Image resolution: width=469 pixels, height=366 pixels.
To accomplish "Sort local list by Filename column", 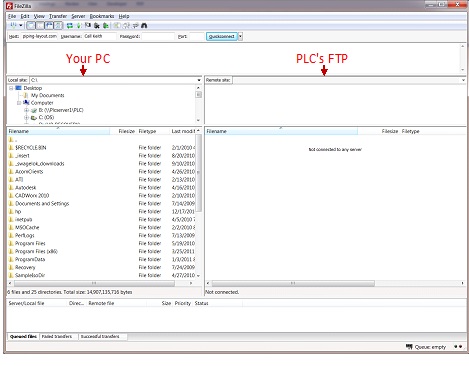I will tap(58, 131).
